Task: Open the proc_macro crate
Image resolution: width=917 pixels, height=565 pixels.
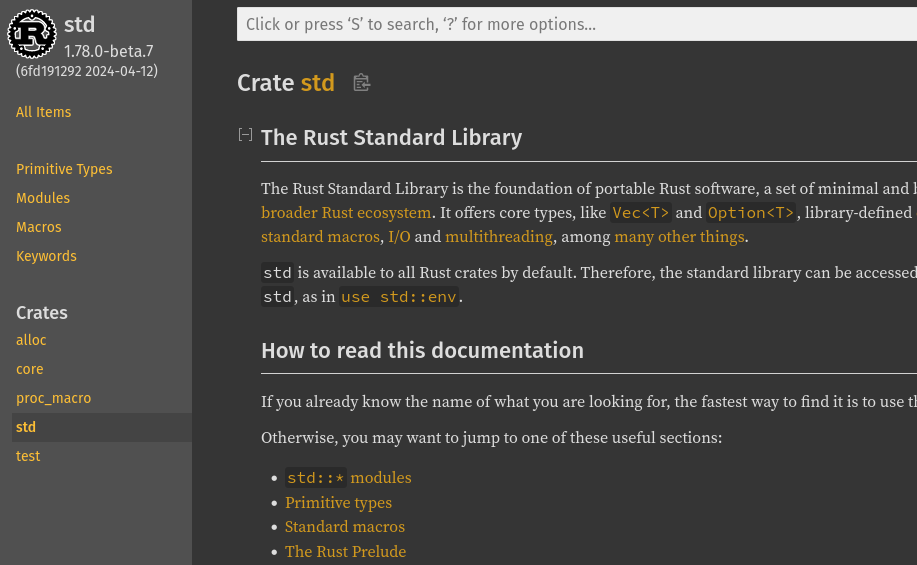Action: 54,398
